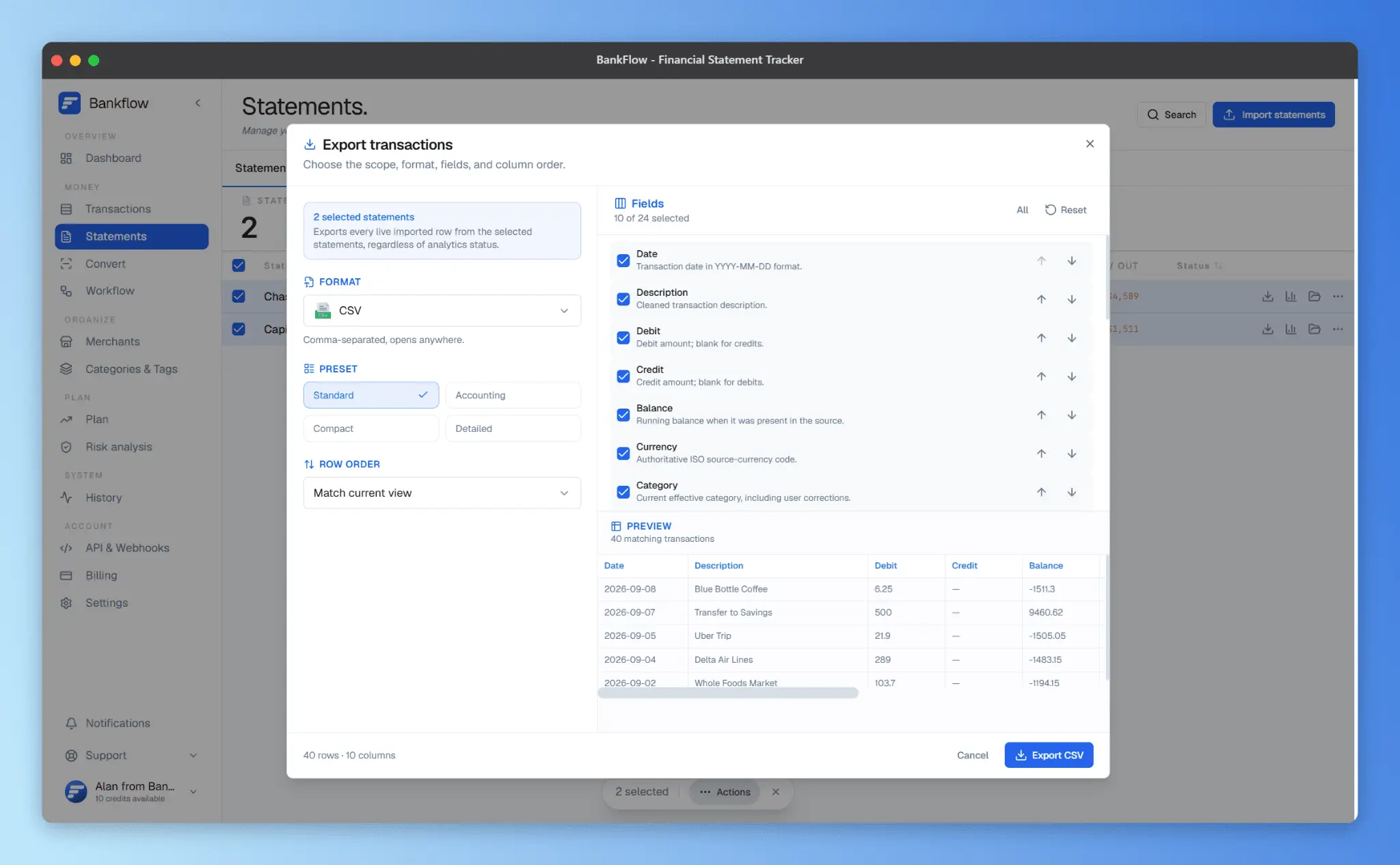
Task: Choose the Accounting preset
Action: tap(513, 395)
